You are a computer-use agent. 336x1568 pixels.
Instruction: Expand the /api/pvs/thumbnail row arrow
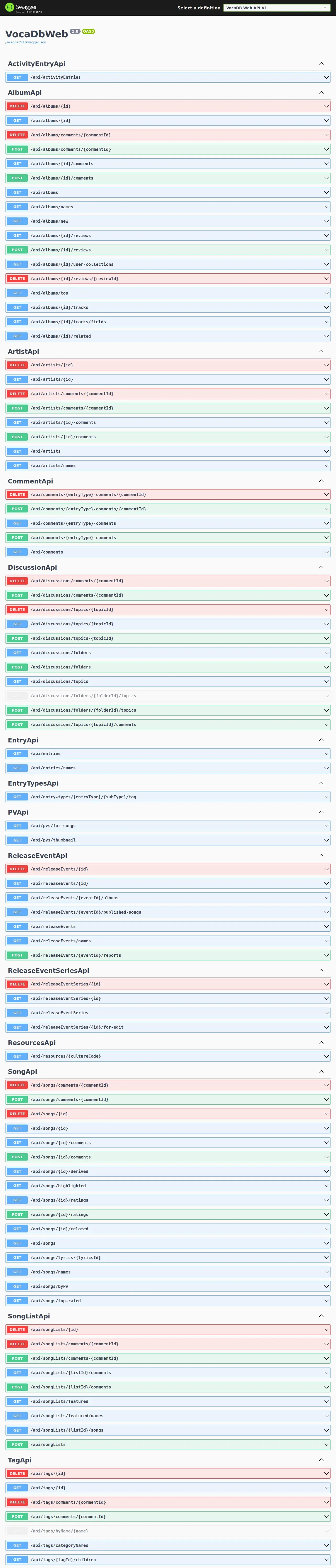click(x=326, y=840)
